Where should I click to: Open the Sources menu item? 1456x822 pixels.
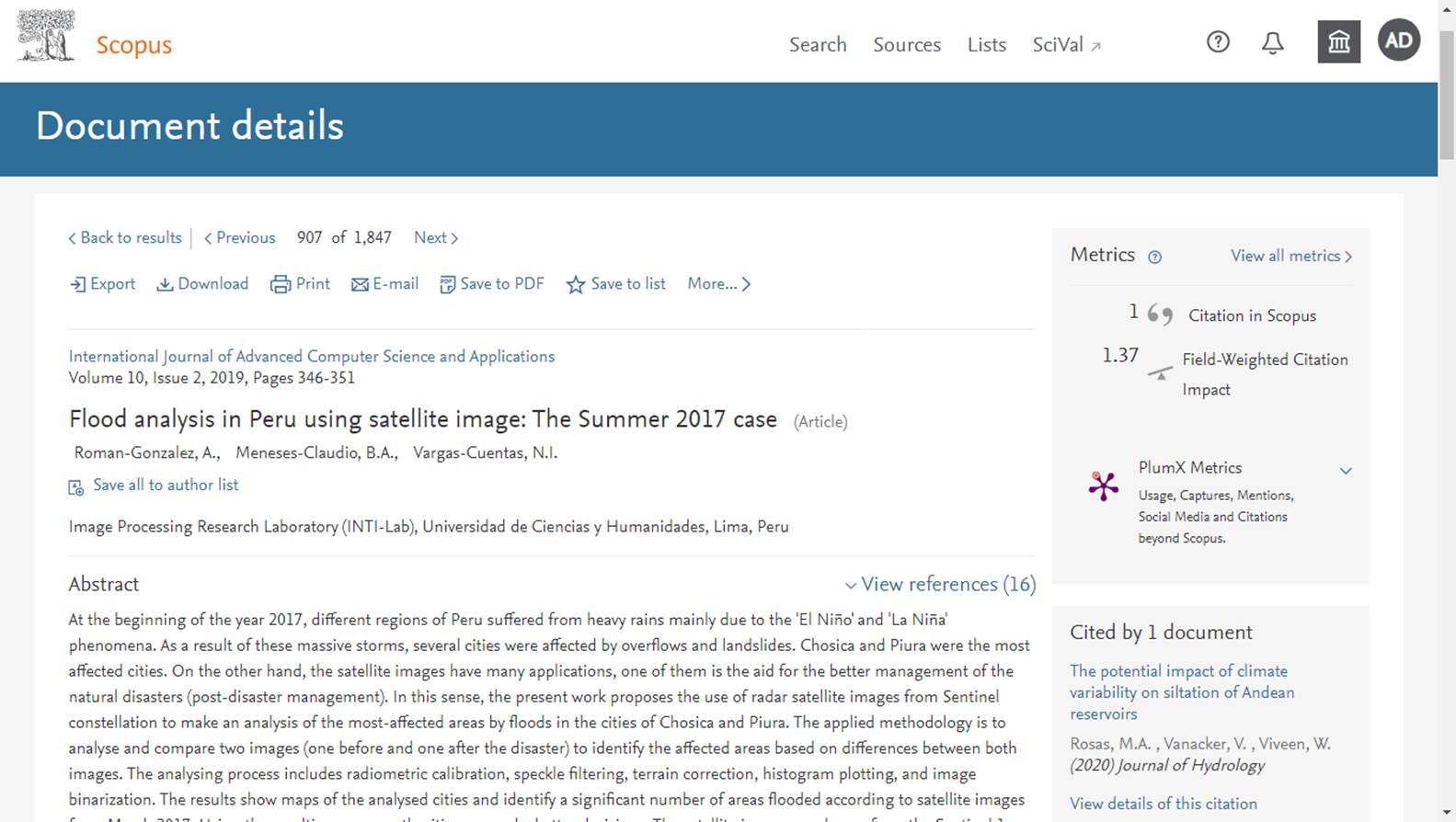[907, 44]
